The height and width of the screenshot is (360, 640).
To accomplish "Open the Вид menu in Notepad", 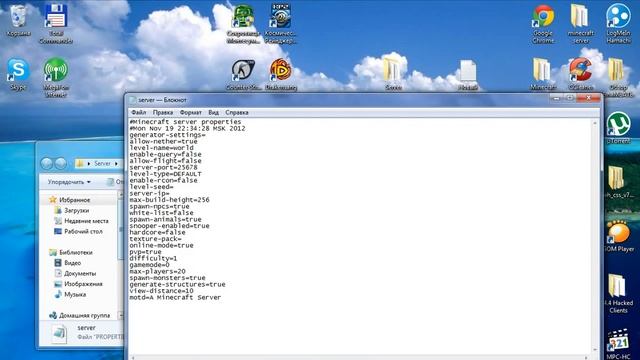I will (x=213, y=112).
